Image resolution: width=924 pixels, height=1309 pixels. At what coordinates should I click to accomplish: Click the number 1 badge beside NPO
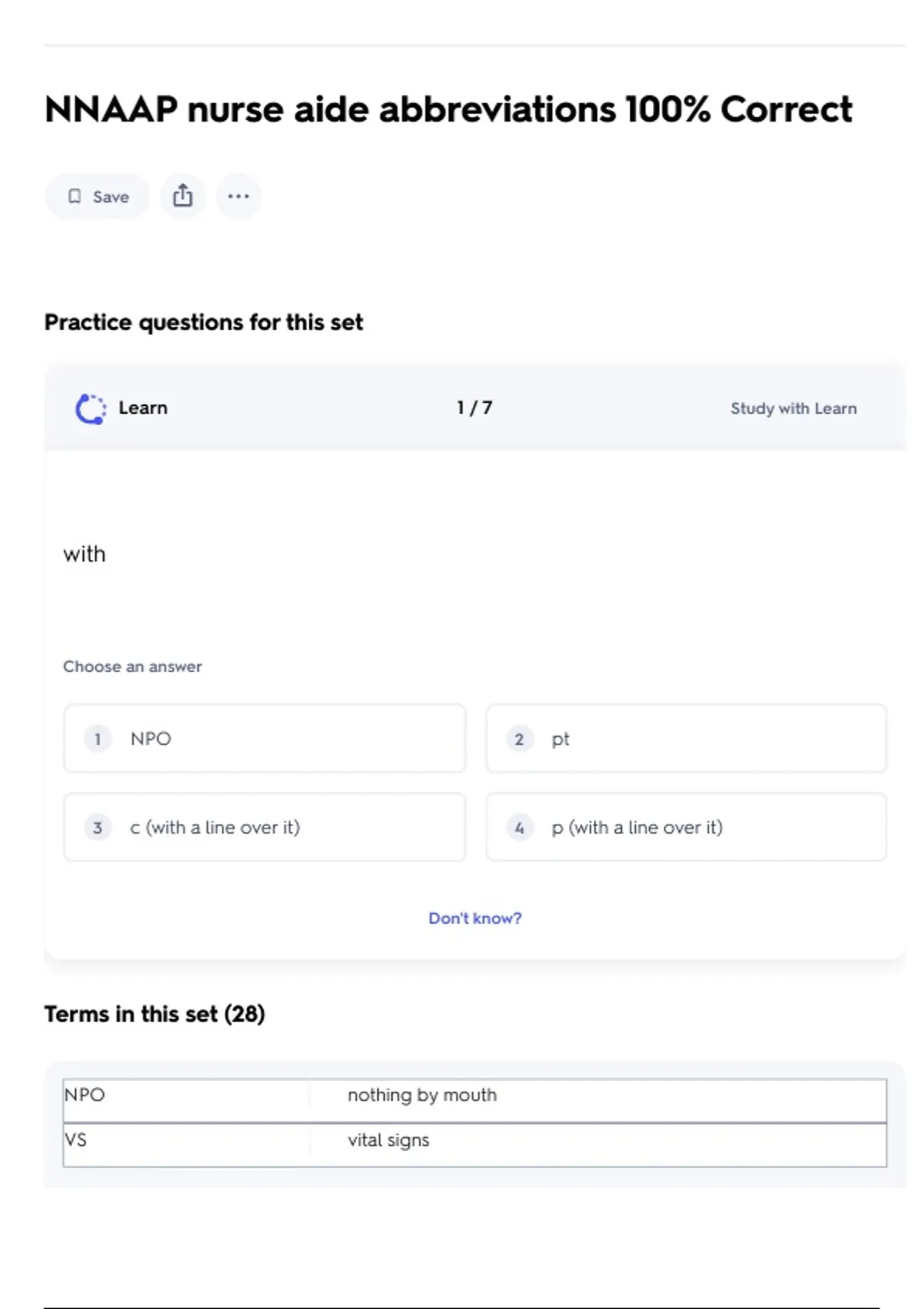[x=98, y=739]
